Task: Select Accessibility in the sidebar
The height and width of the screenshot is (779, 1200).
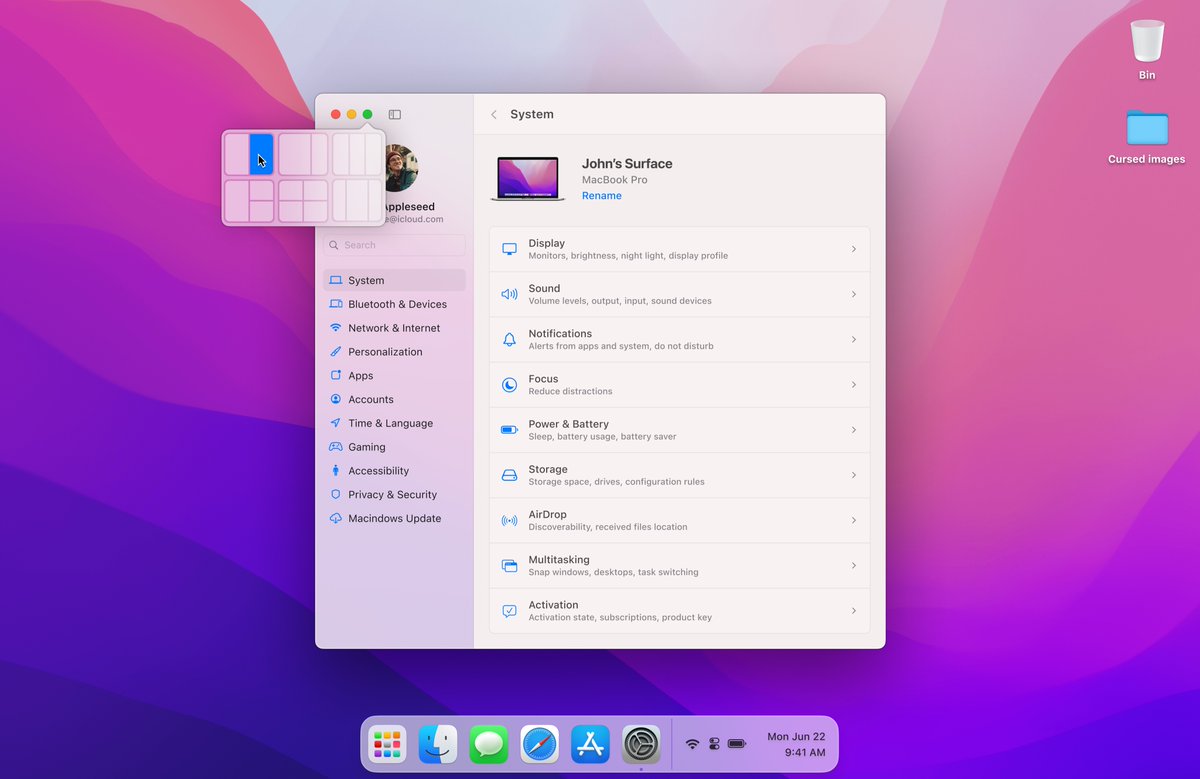Action: [394, 471]
